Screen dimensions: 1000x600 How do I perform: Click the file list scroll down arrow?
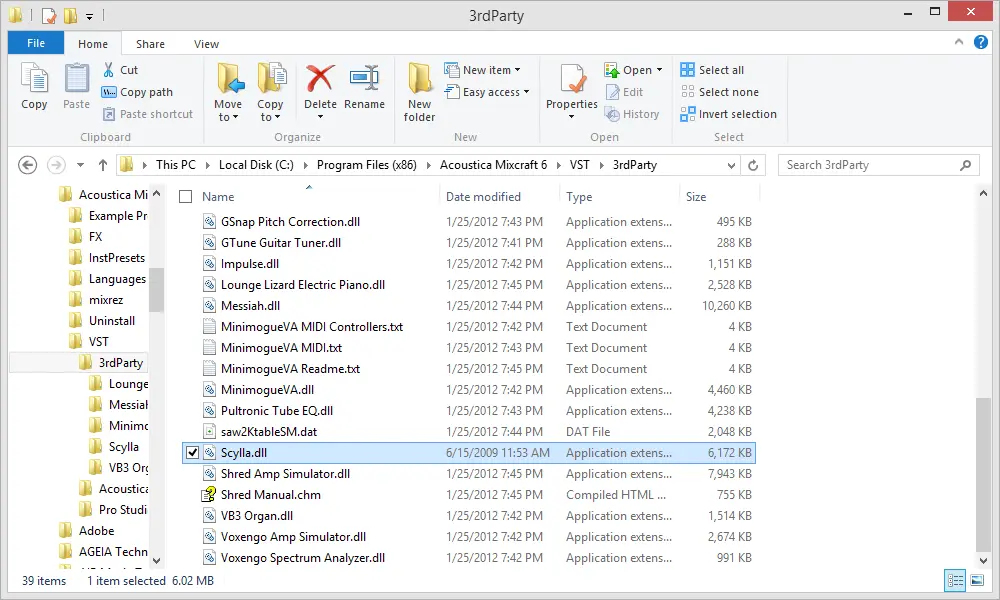point(983,559)
